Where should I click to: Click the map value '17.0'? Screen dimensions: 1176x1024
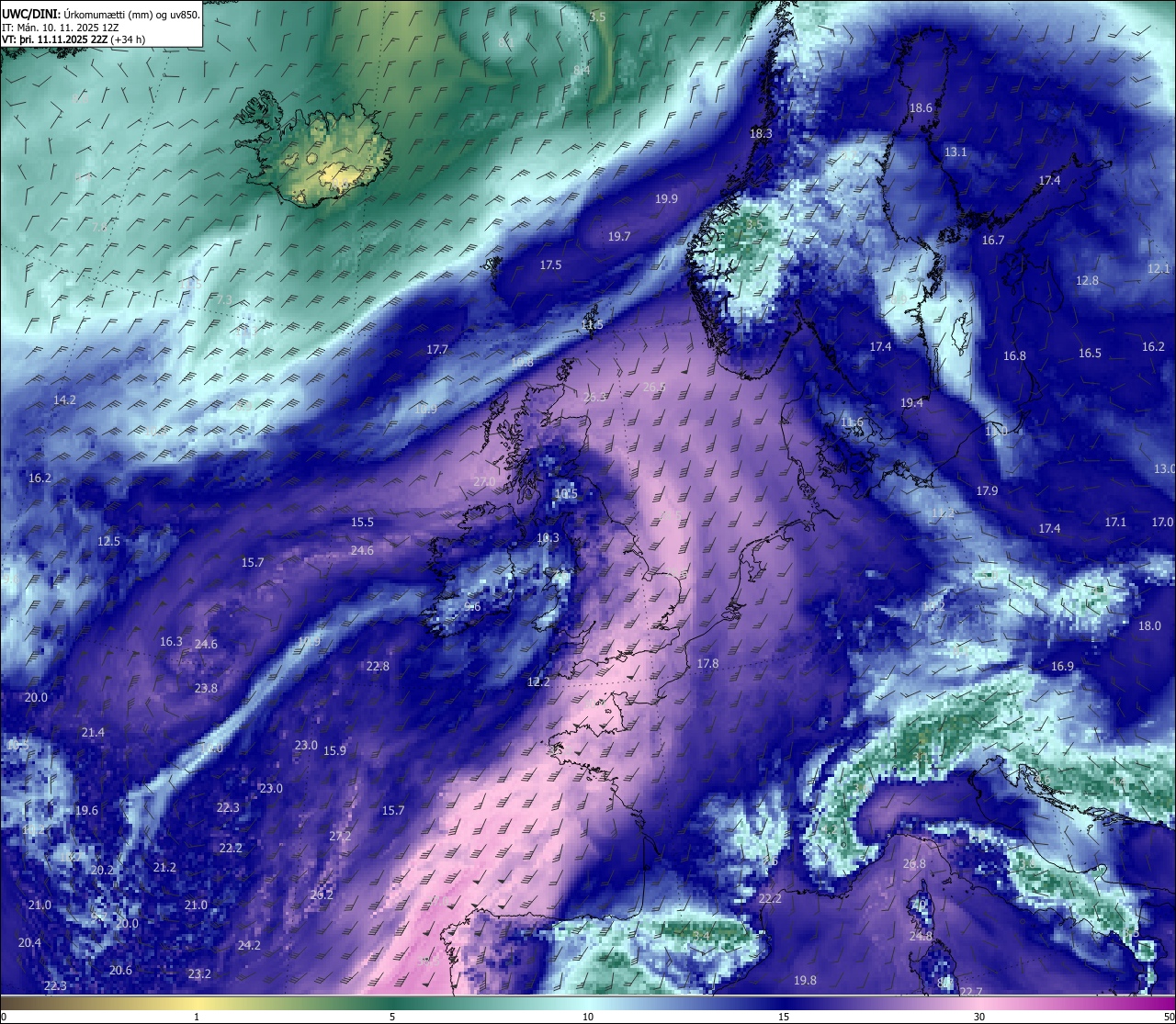point(1162,522)
